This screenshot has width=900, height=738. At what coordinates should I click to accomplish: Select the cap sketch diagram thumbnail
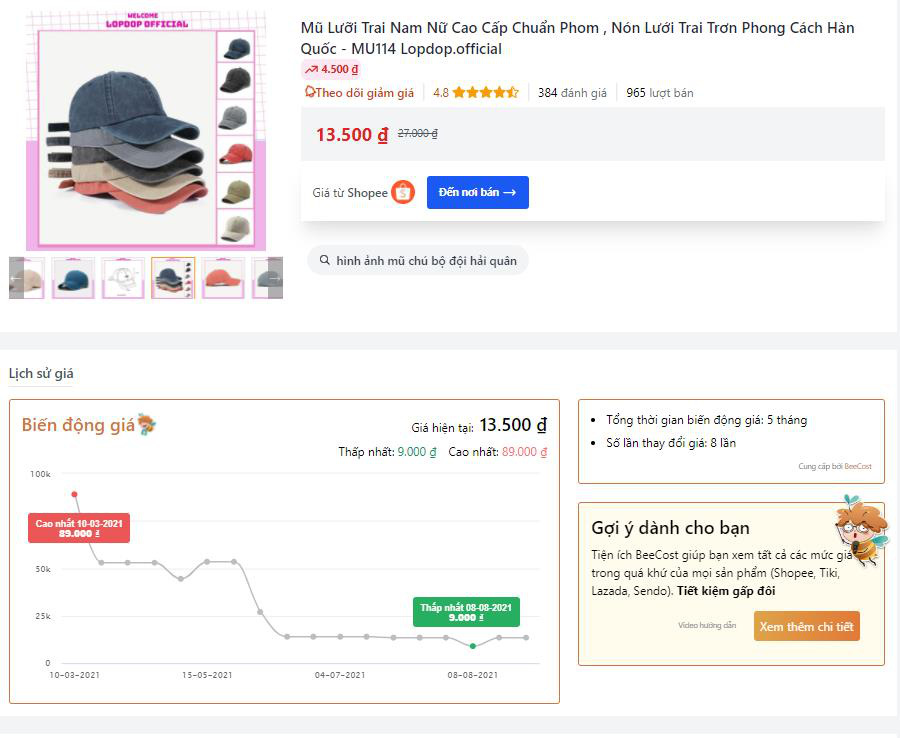tap(123, 278)
